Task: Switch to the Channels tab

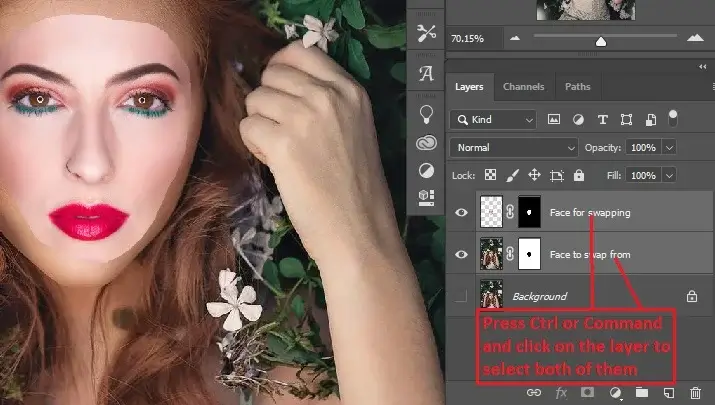Action: coord(523,87)
